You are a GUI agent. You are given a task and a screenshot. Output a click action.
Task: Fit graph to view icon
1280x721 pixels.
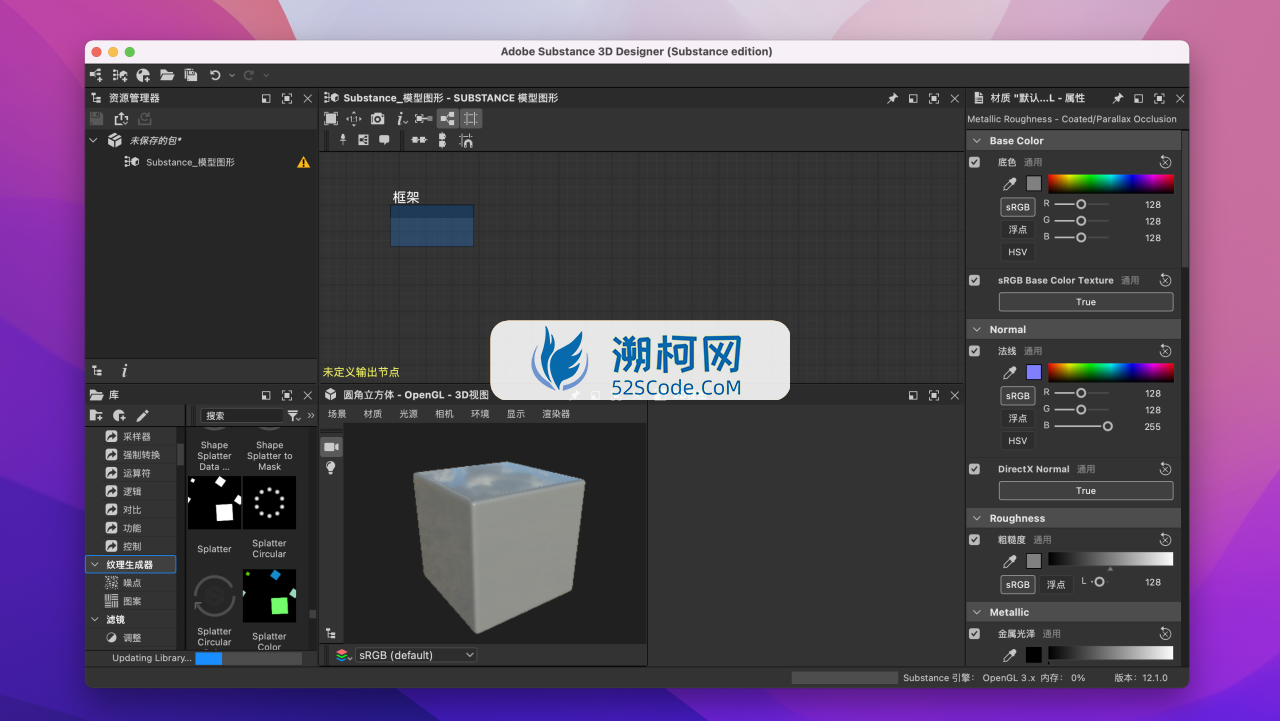point(331,118)
